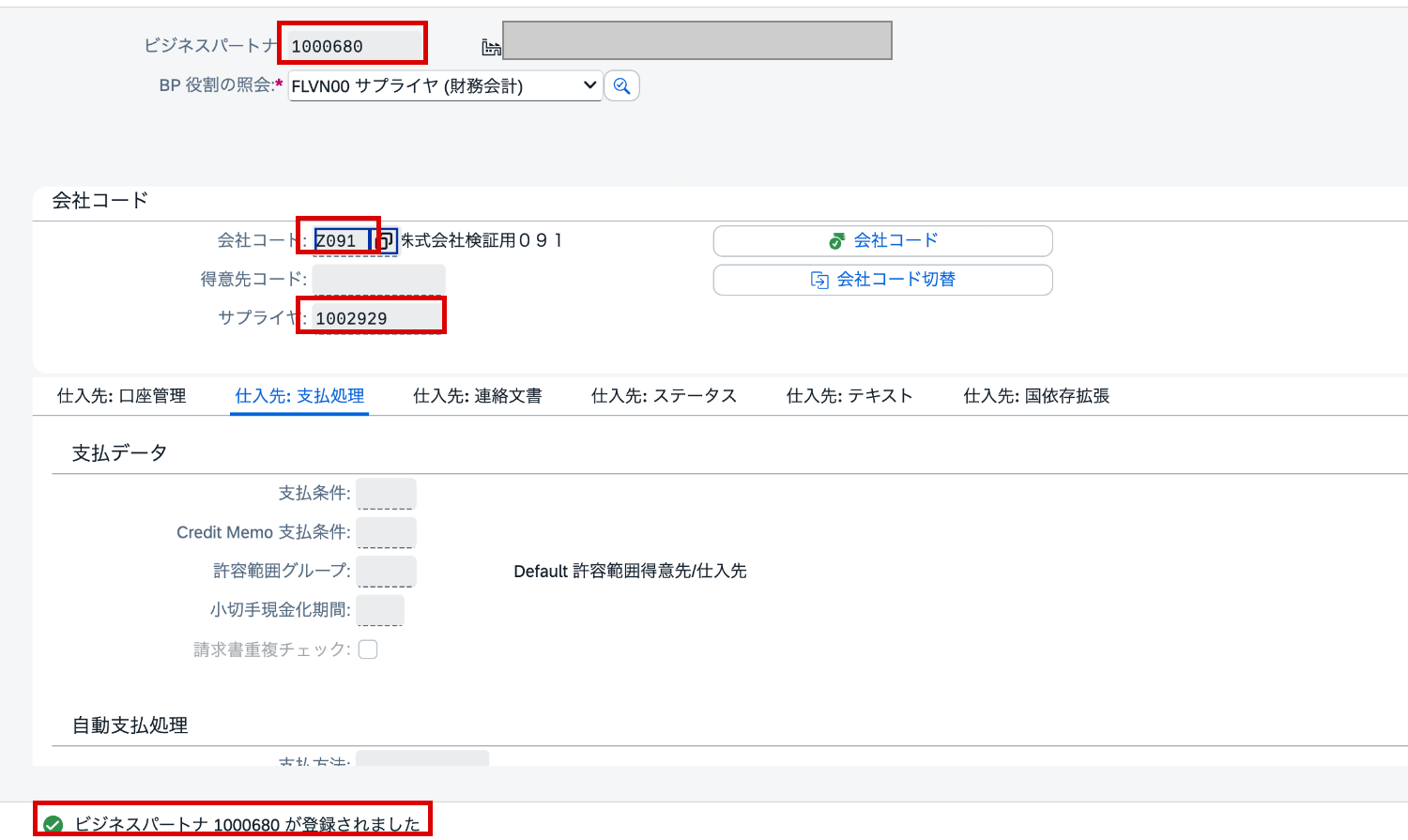Click the magnifier display button next to BP role
The width and height of the screenshot is (1408, 840).
point(621,85)
